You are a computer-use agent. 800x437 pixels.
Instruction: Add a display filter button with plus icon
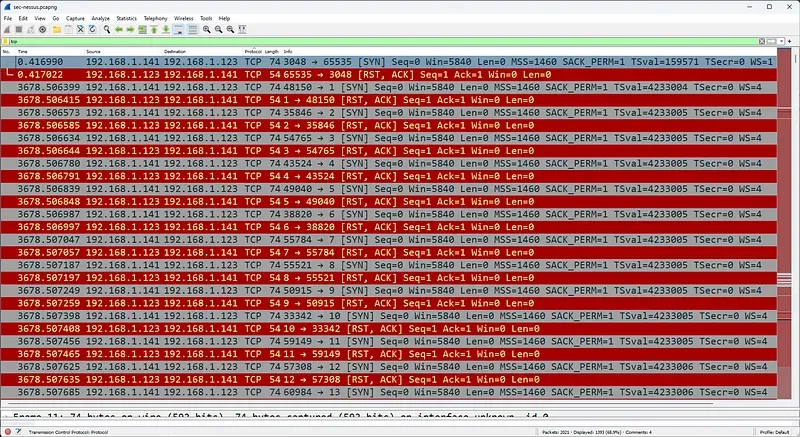[x=790, y=41]
